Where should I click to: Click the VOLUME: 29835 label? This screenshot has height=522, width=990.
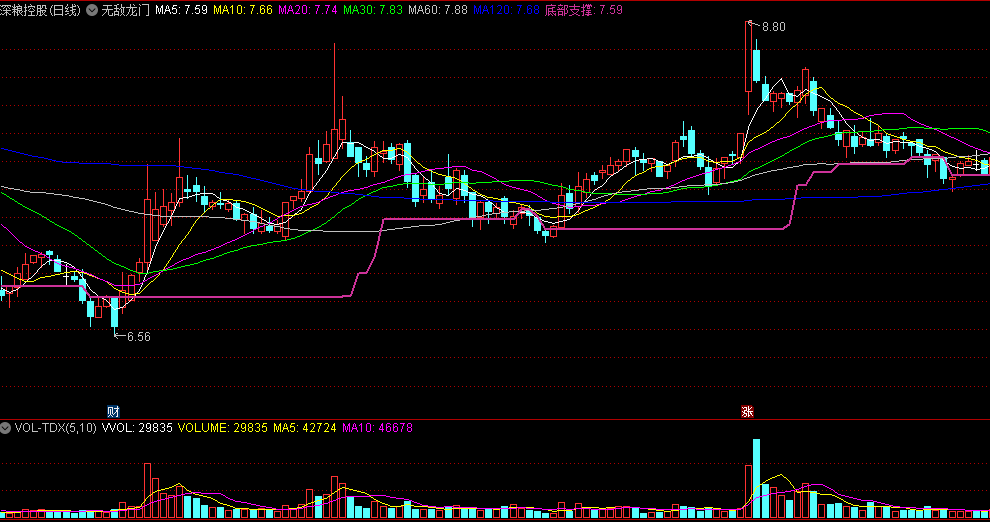223,428
